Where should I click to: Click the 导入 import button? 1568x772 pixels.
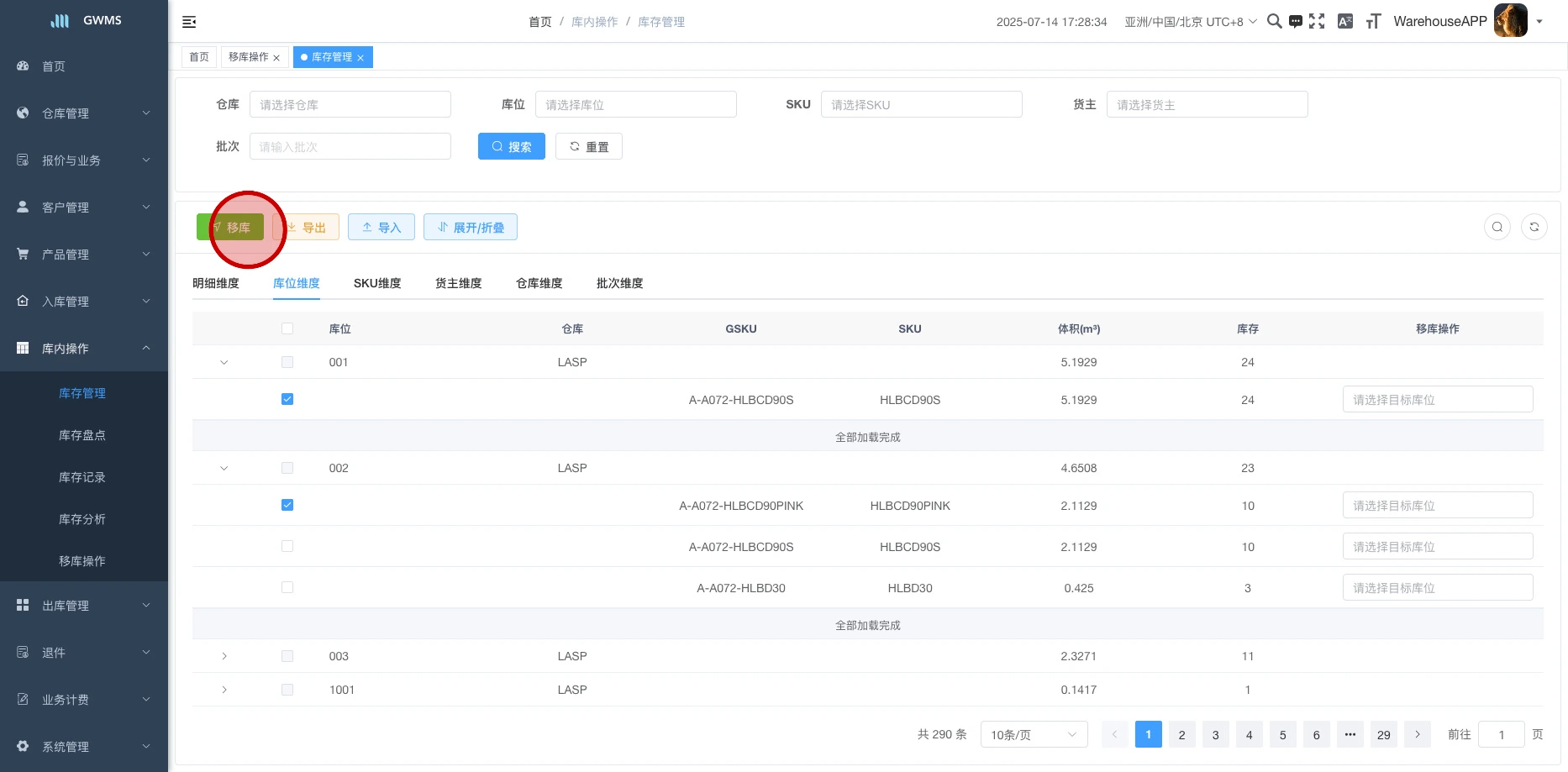point(381,228)
